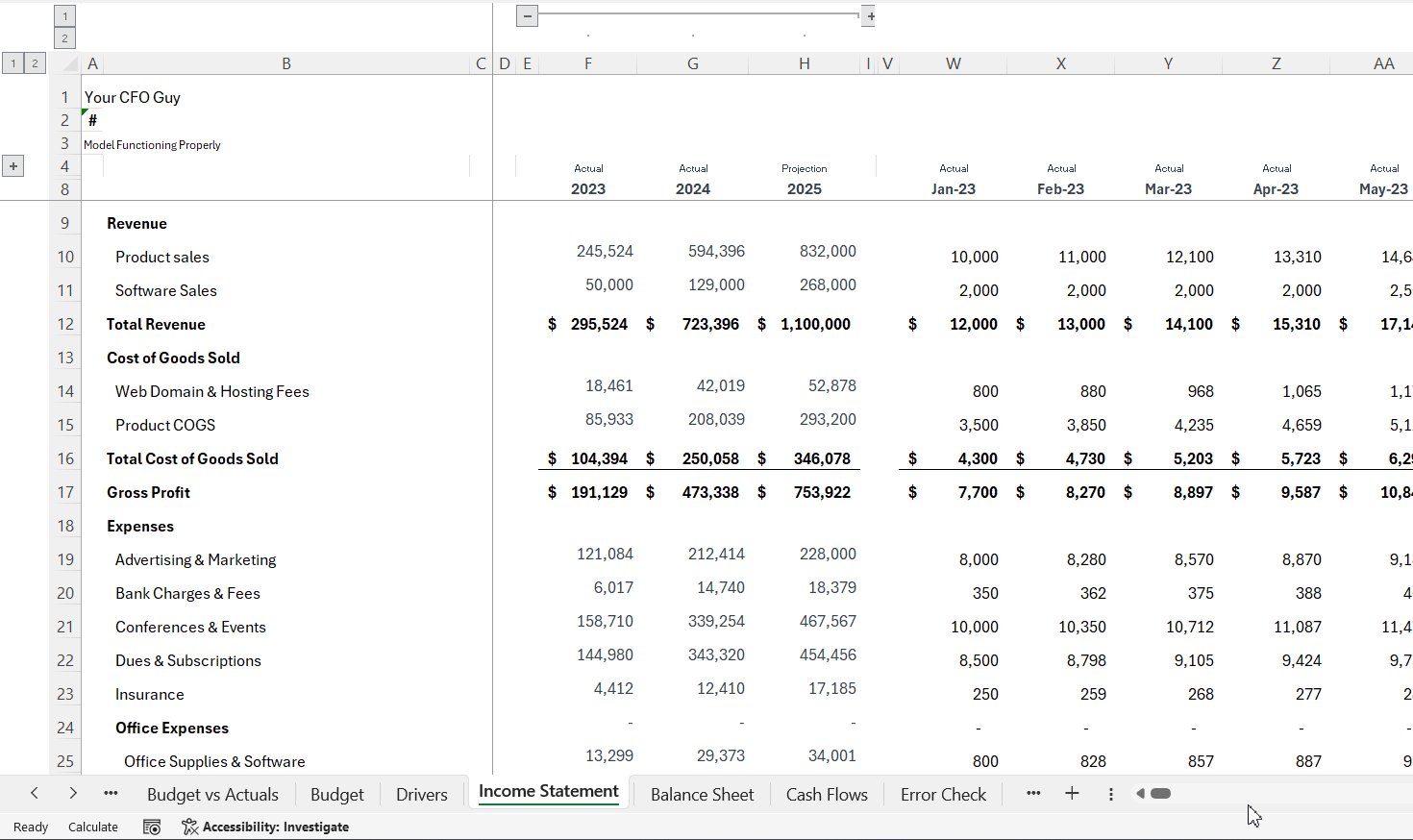
Task: Switch to Budget vs Actuals sheet tab
Action: pos(212,795)
